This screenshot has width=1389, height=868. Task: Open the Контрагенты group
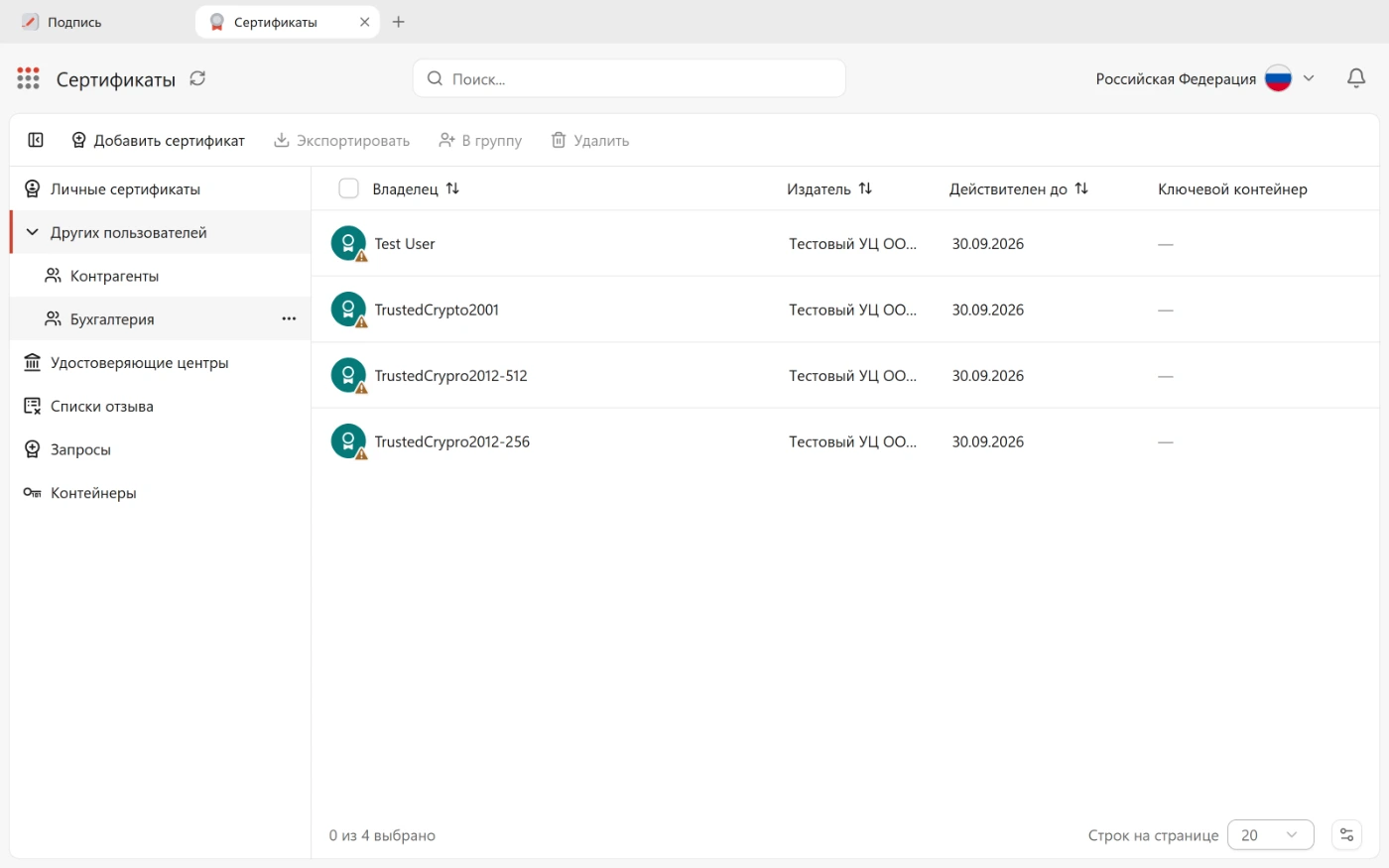point(160,276)
